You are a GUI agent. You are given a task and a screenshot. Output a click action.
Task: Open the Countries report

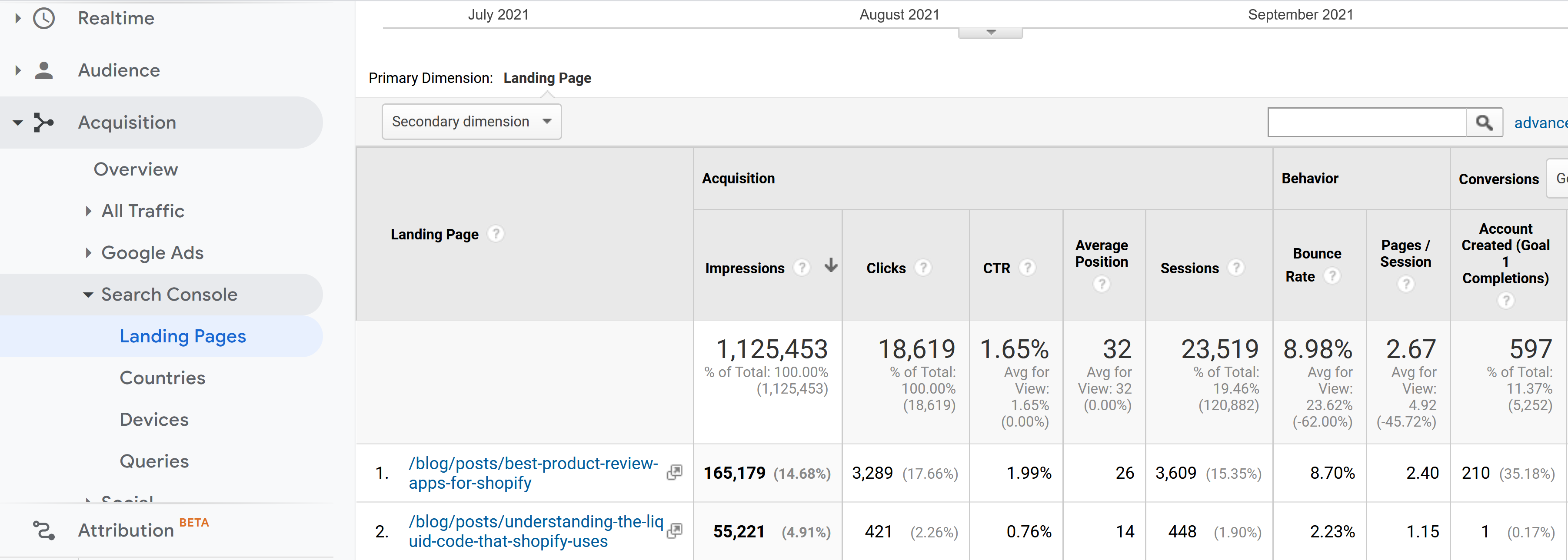tap(163, 378)
